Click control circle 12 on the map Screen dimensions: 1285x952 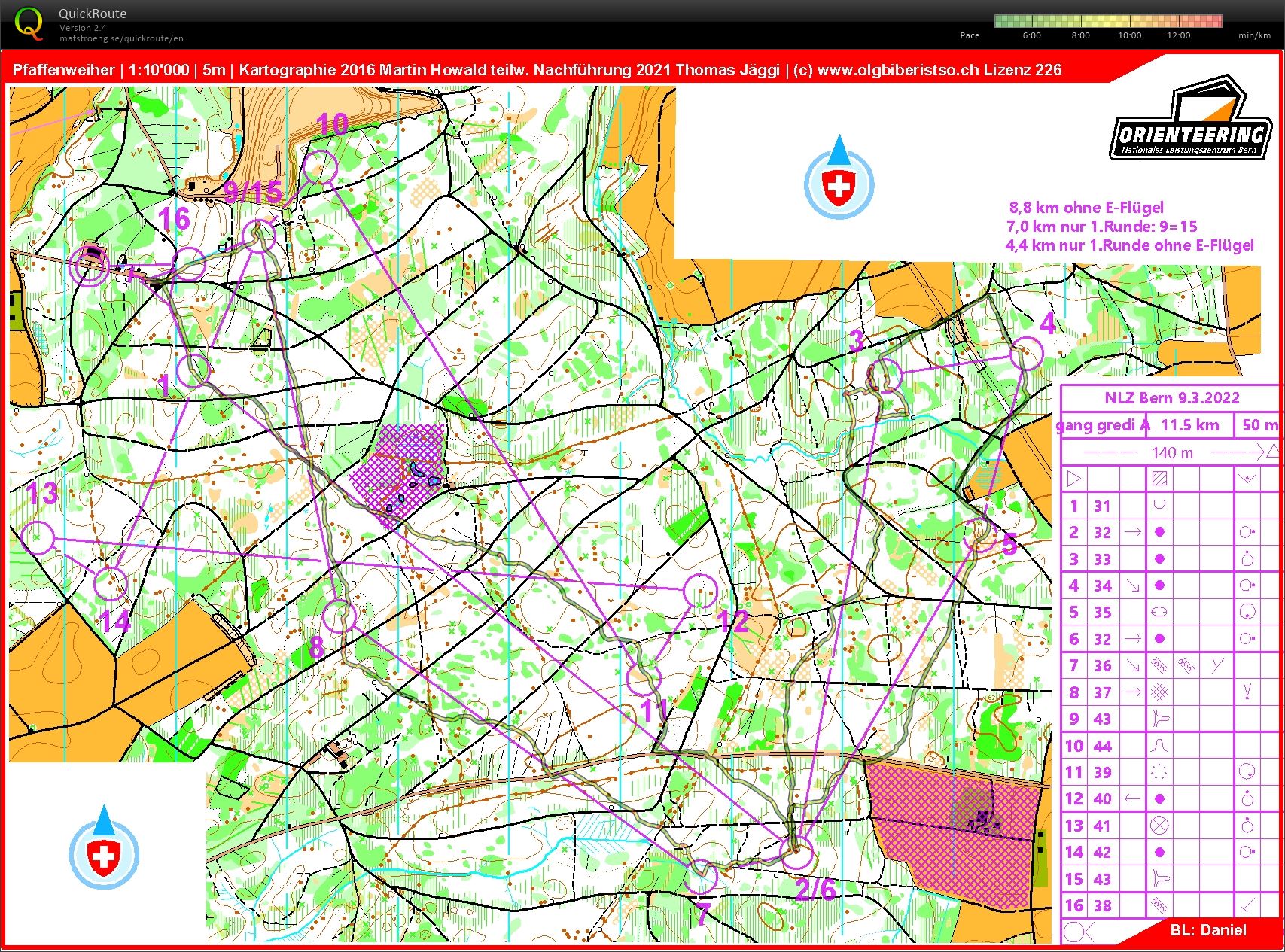tap(700, 590)
